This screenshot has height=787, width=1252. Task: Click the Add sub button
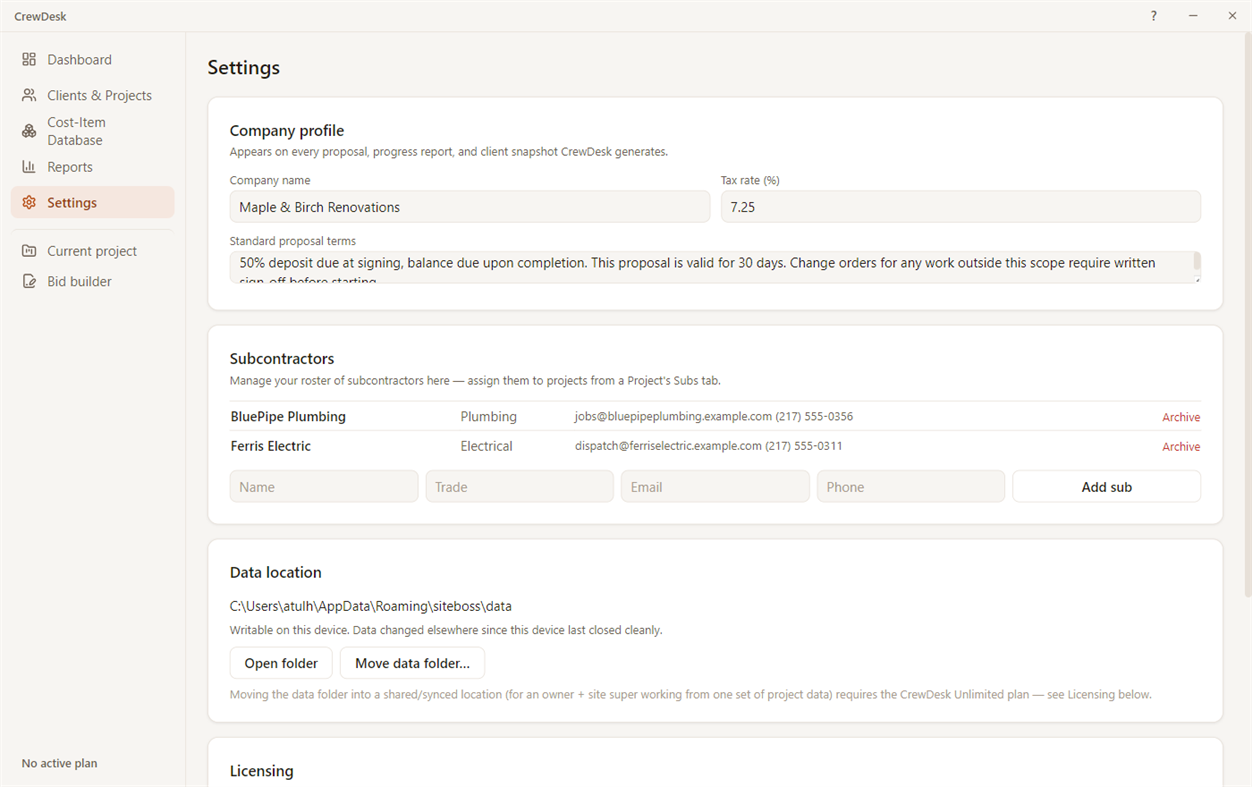(1107, 487)
